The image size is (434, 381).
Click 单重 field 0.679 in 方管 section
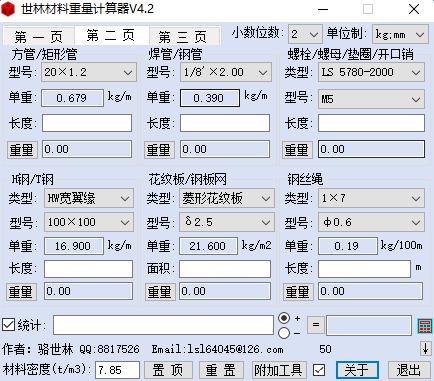[x=72, y=98]
